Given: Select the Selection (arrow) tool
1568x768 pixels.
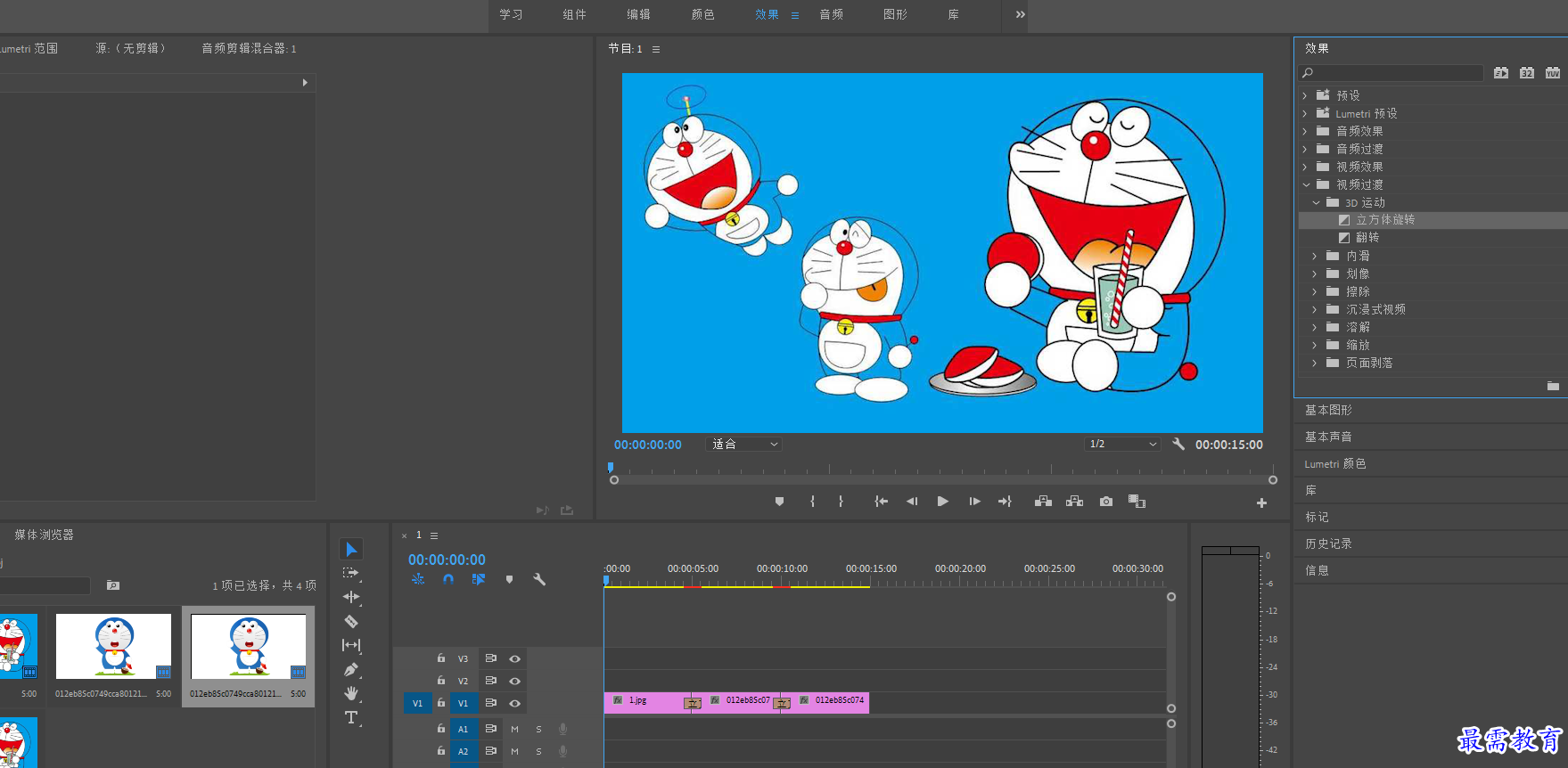Looking at the screenshot, I should click(351, 549).
